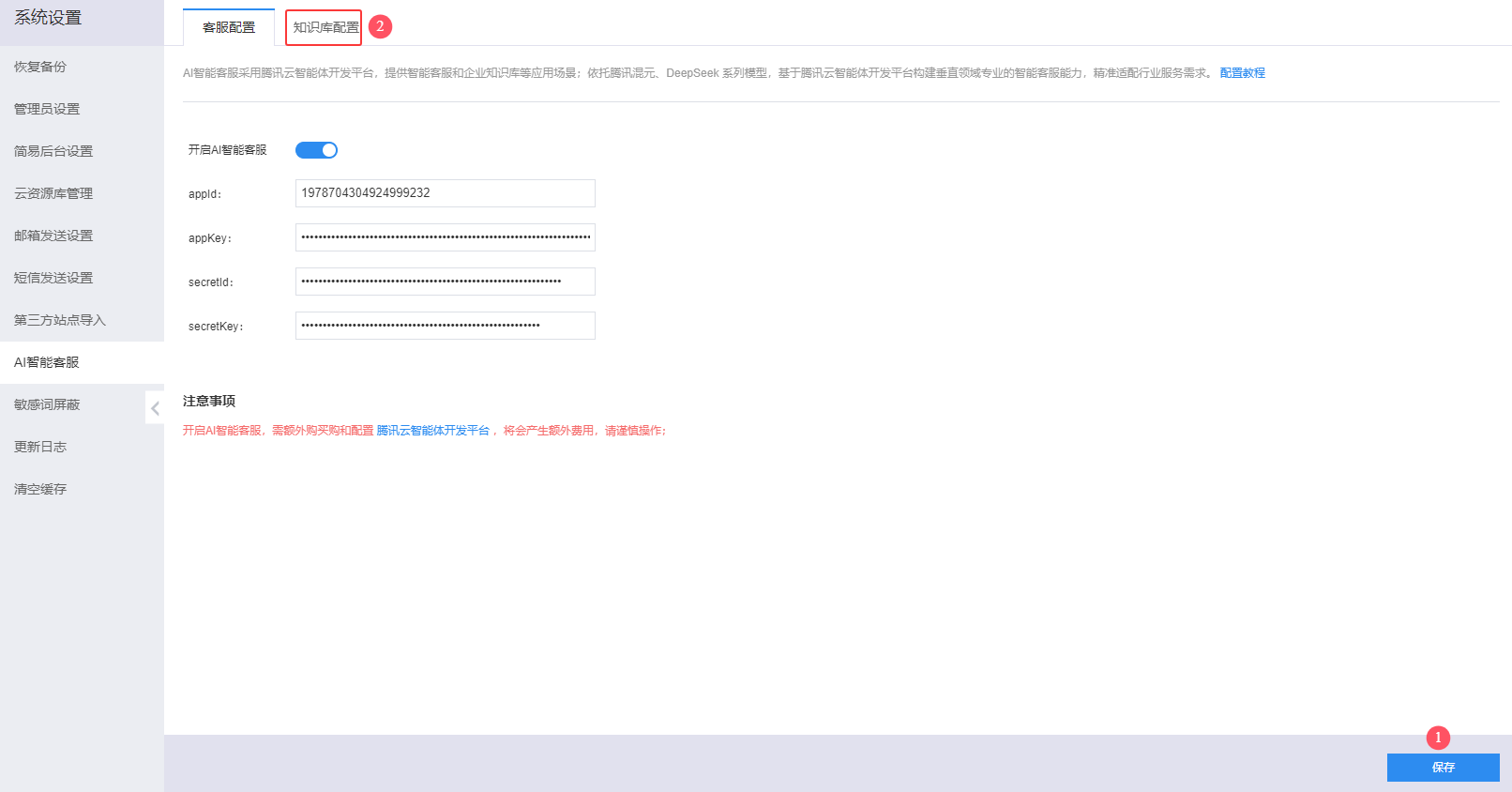Viewport: 1512px width, 792px height.
Task: Select the 客服配置 tab
Action: (x=229, y=27)
